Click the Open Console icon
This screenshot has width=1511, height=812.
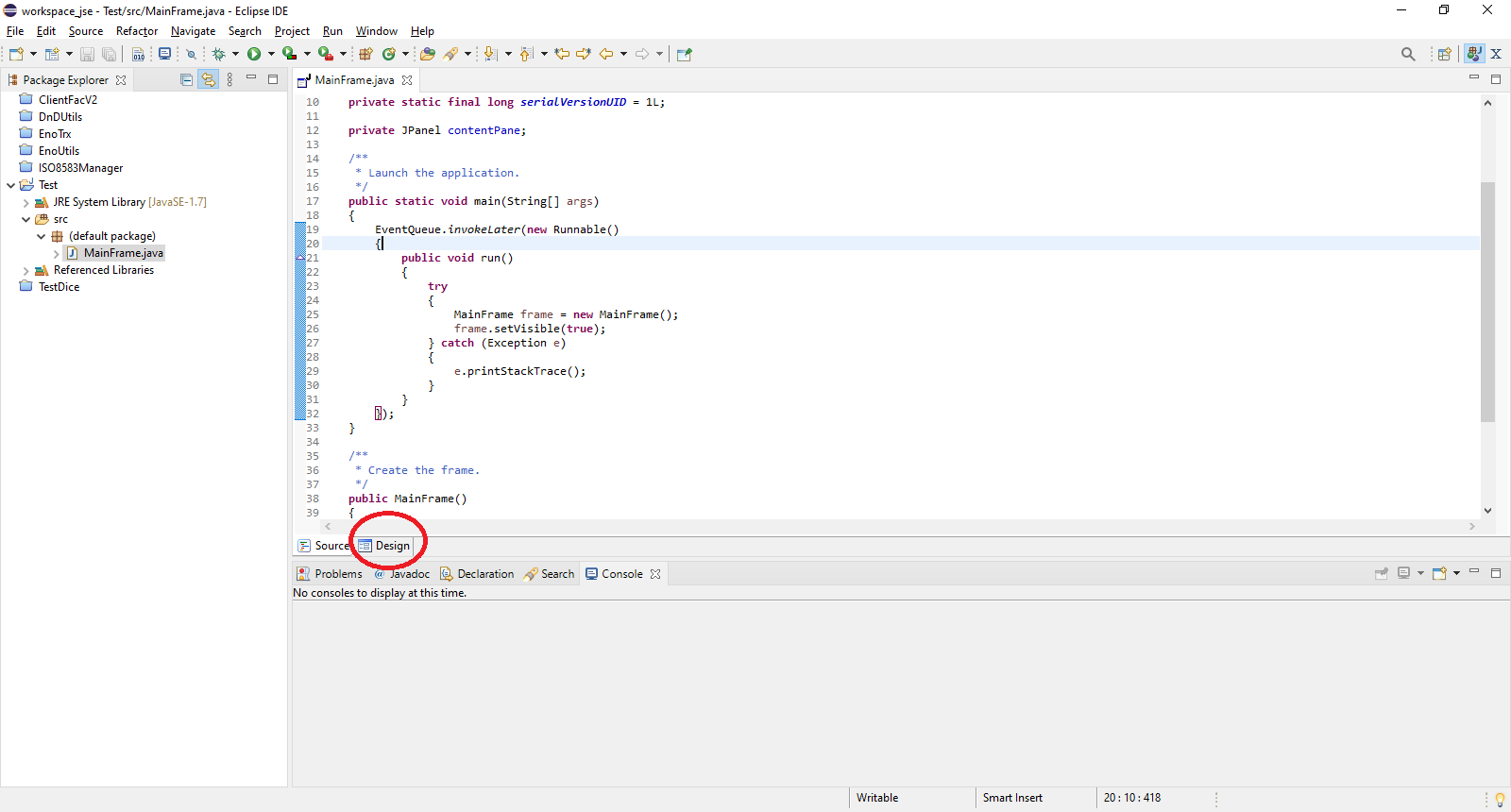pos(1439,573)
